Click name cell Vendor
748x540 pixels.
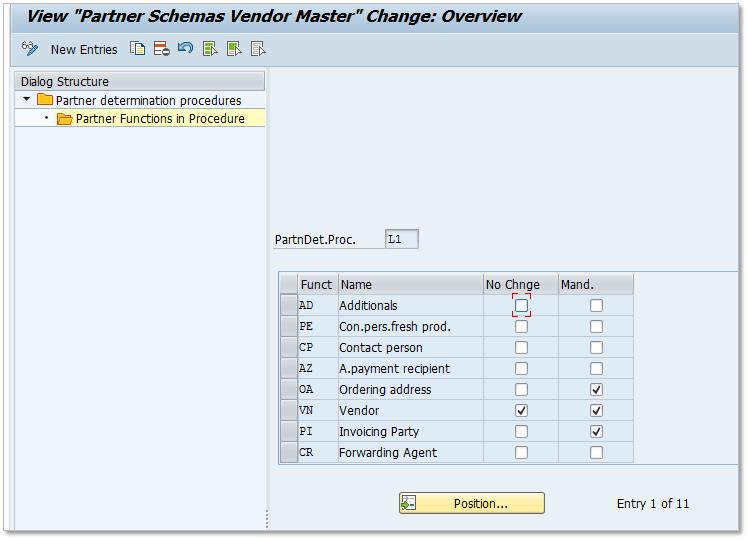[411, 410]
